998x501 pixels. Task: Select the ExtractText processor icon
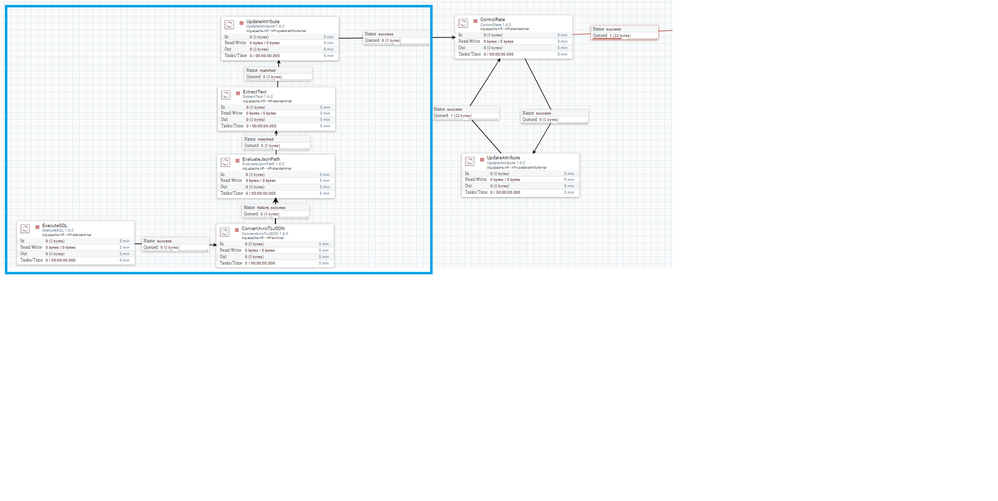tap(226, 95)
